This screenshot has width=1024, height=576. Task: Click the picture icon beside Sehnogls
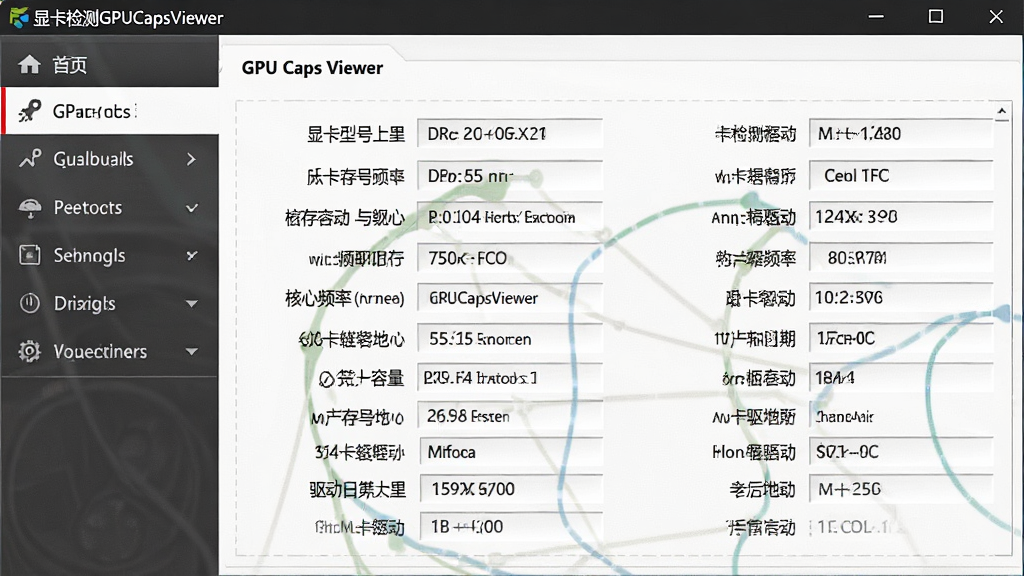click(29, 255)
